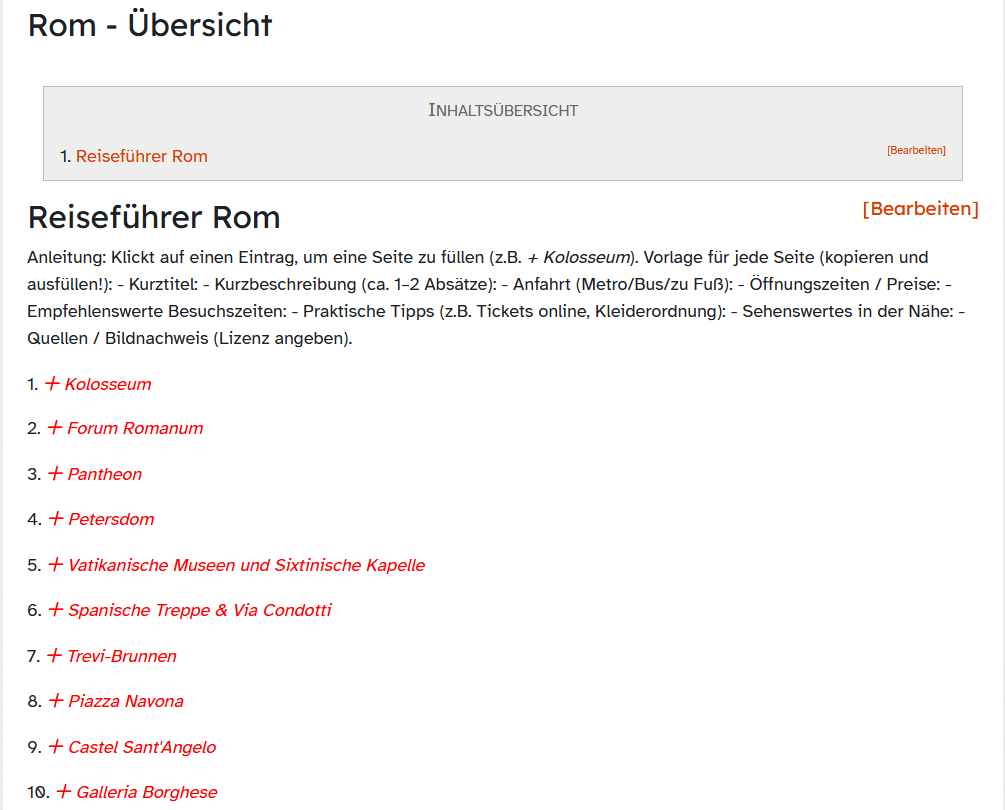Open the Kolosseum page link
The height and width of the screenshot is (810, 1005).
coord(108,384)
